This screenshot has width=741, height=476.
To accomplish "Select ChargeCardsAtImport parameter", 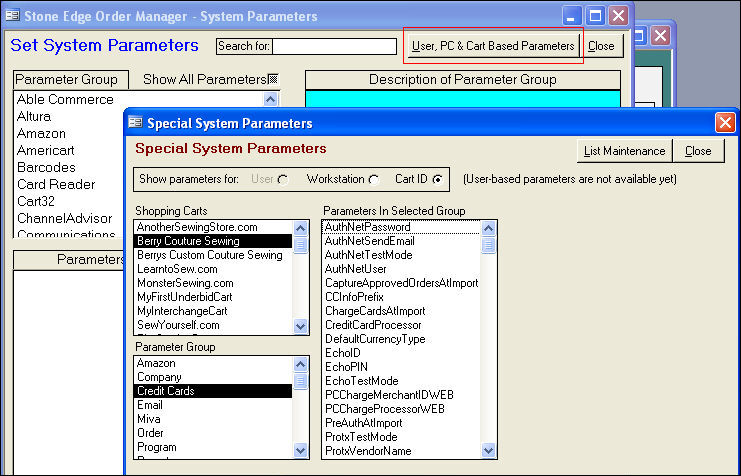I will coord(402,311).
